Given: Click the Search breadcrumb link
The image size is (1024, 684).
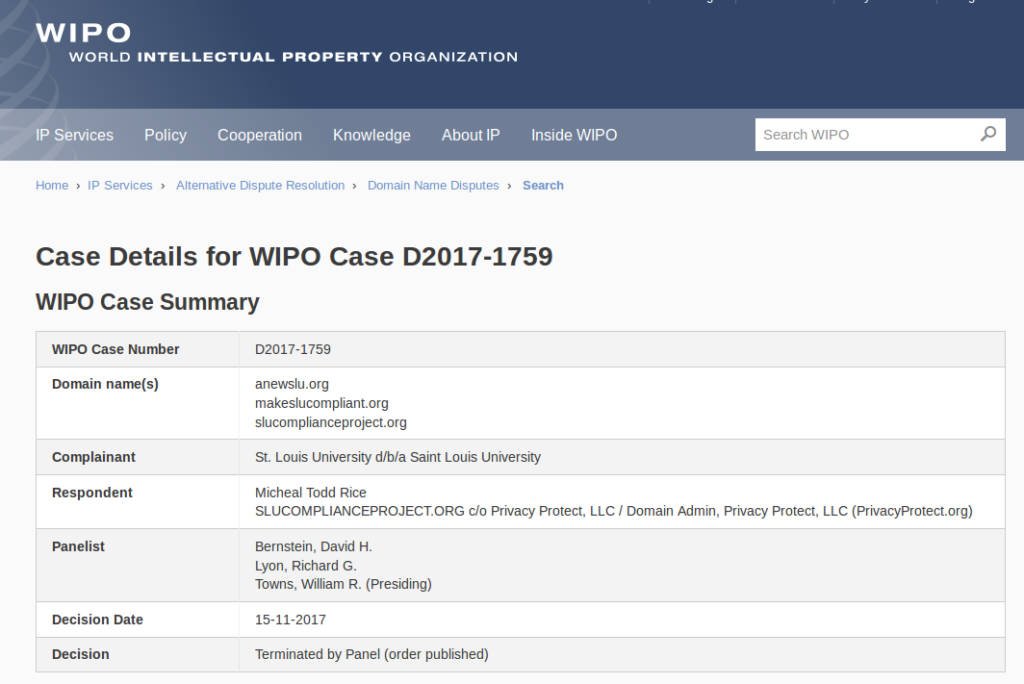Looking at the screenshot, I should click(543, 185).
